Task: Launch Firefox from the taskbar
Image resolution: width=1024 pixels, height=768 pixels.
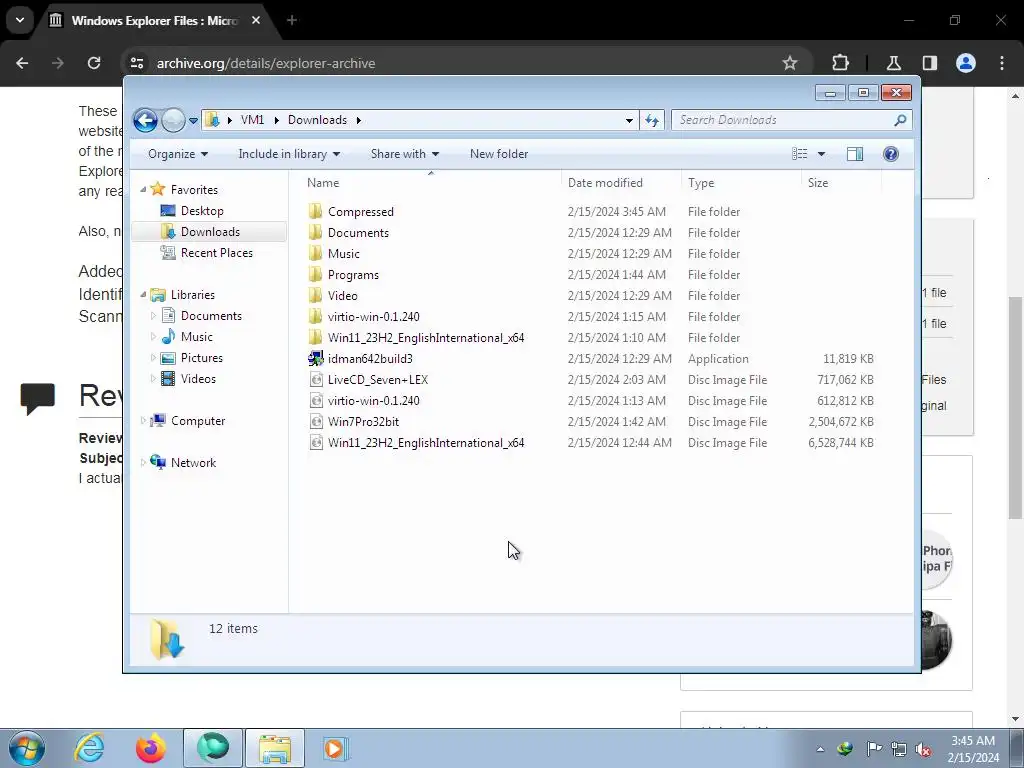Action: click(x=151, y=748)
